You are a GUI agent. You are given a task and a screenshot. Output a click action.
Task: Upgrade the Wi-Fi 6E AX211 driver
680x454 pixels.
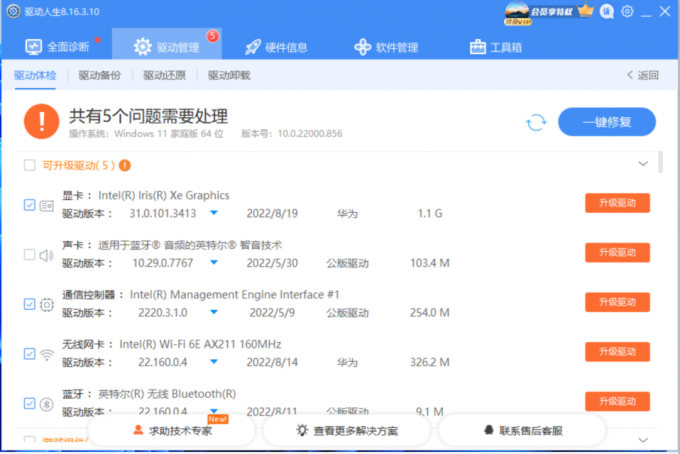click(617, 352)
